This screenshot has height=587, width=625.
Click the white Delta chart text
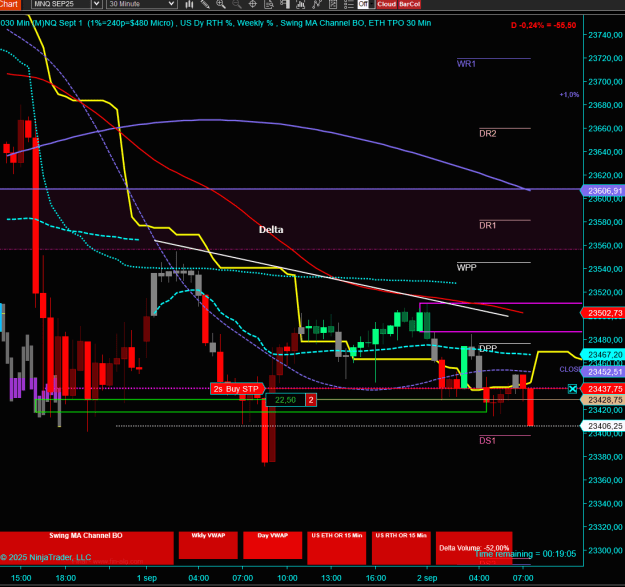[271, 230]
